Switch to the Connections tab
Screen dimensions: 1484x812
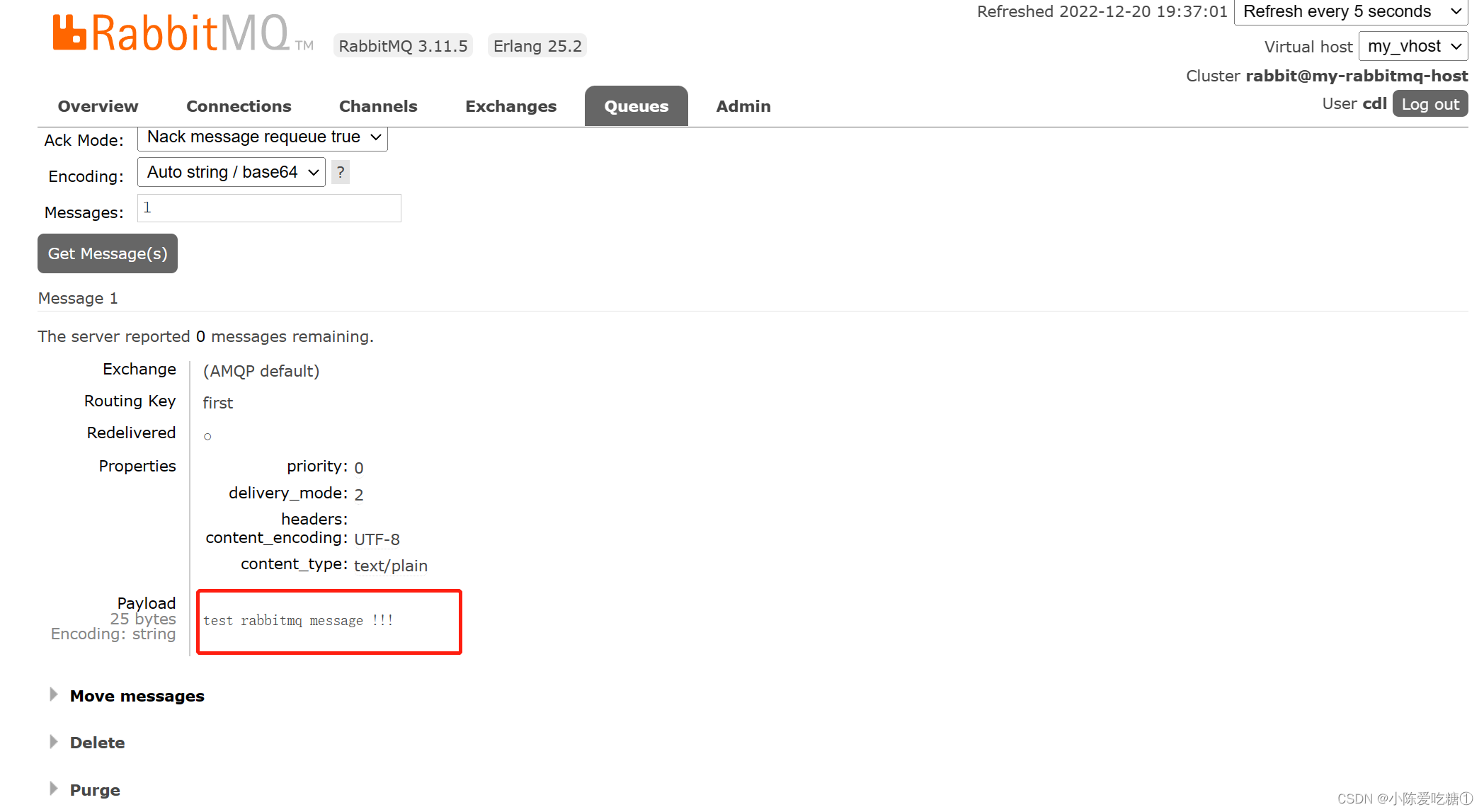click(239, 106)
